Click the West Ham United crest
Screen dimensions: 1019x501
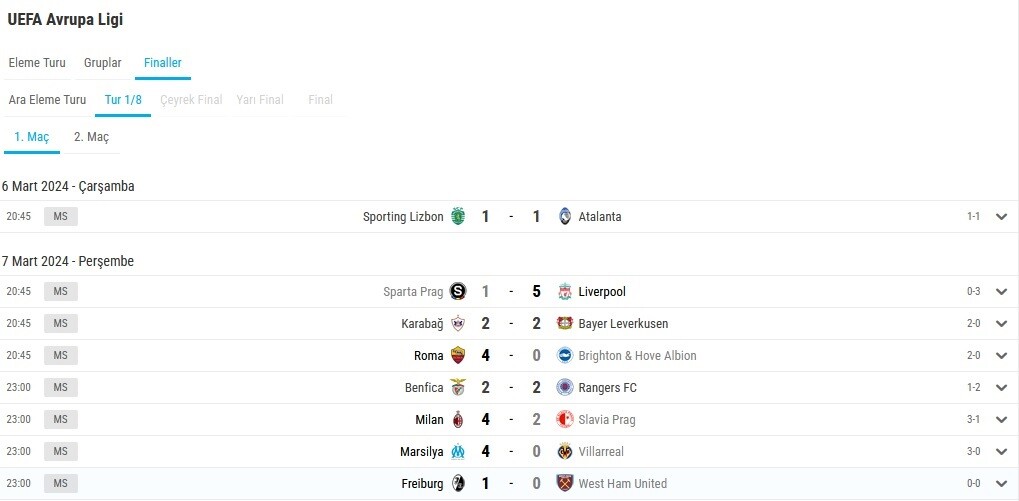coord(565,483)
